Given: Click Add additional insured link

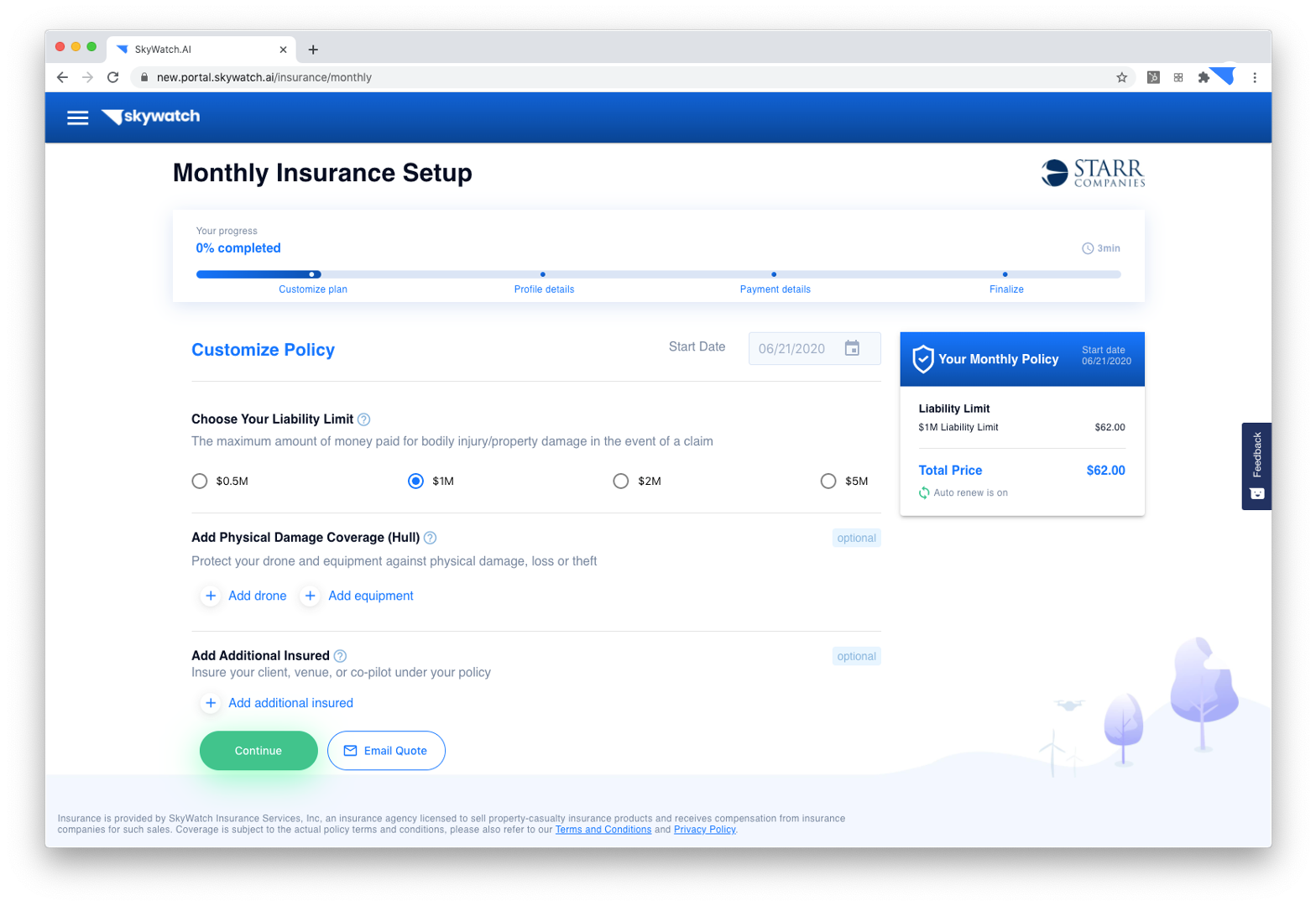Looking at the screenshot, I should pos(290,703).
